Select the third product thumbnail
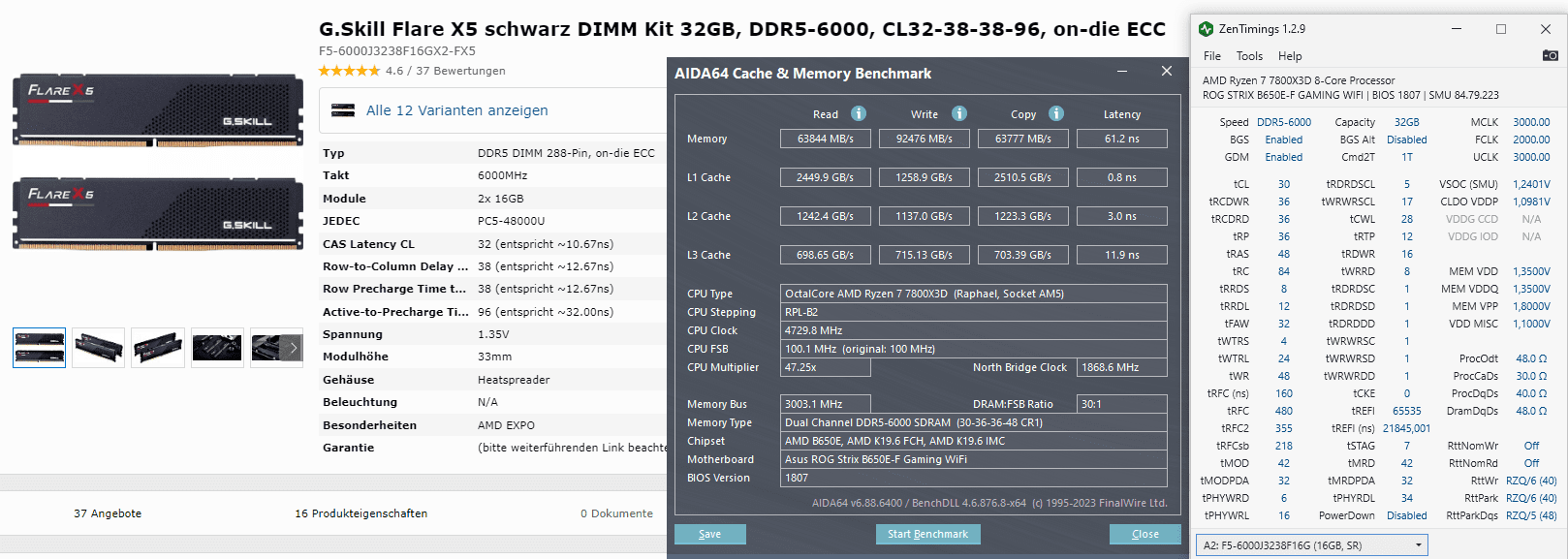The image size is (1568, 559). (x=158, y=348)
